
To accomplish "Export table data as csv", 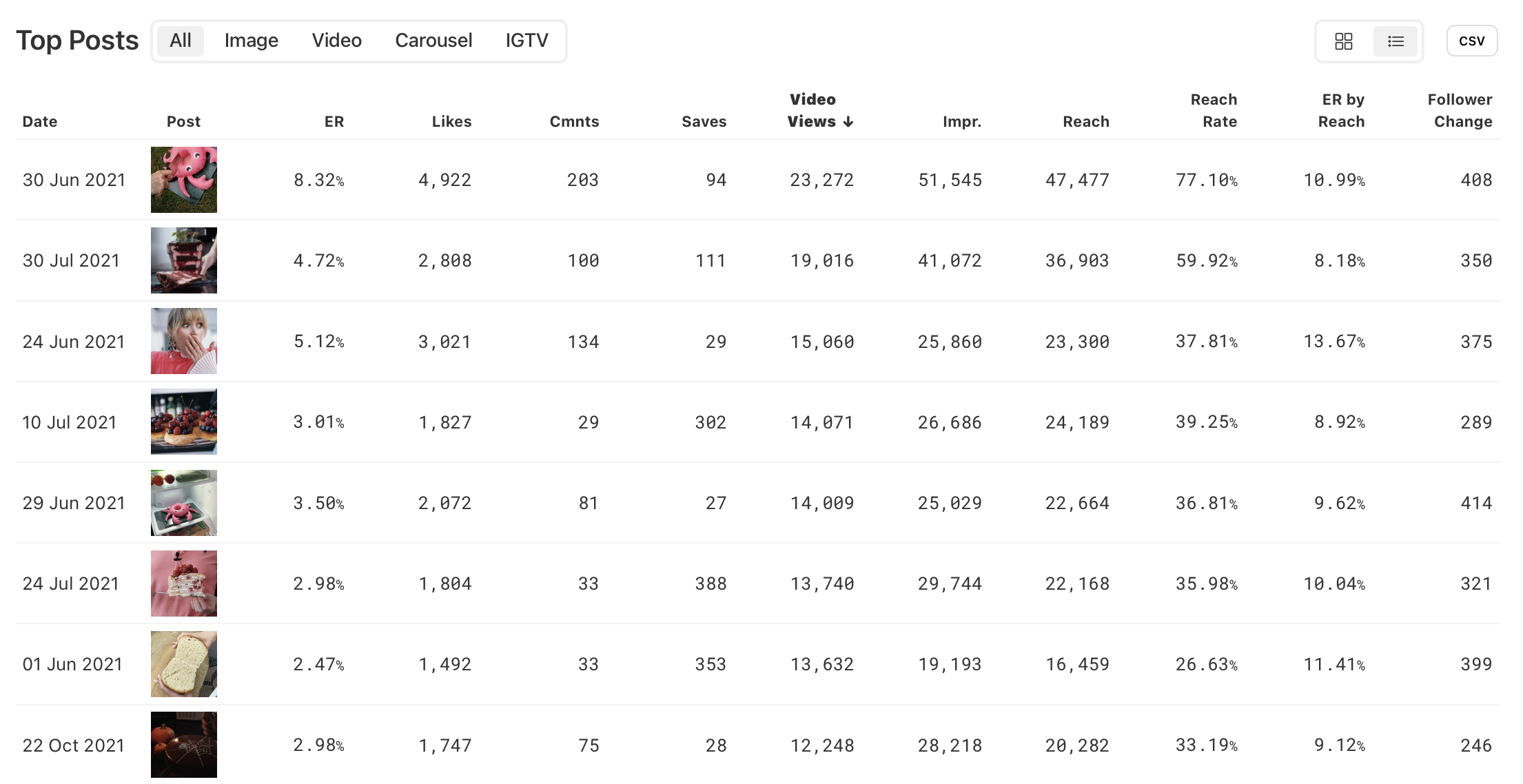I will click(x=1472, y=40).
